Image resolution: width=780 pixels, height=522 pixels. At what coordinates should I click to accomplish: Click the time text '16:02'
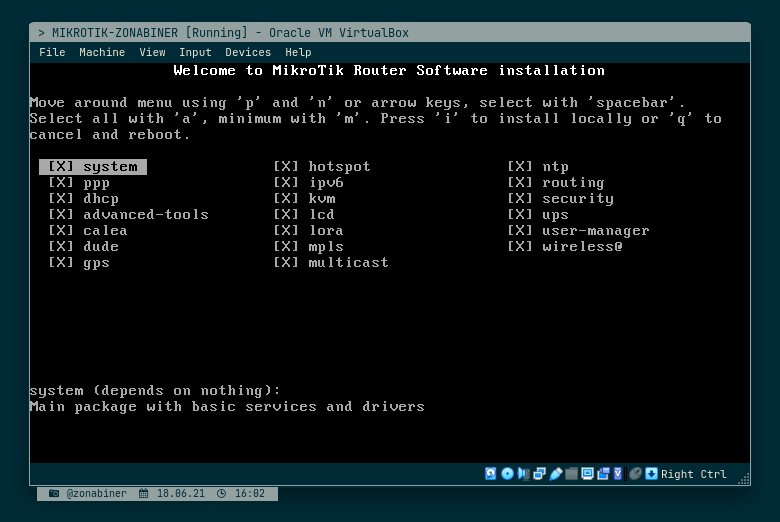coord(250,494)
